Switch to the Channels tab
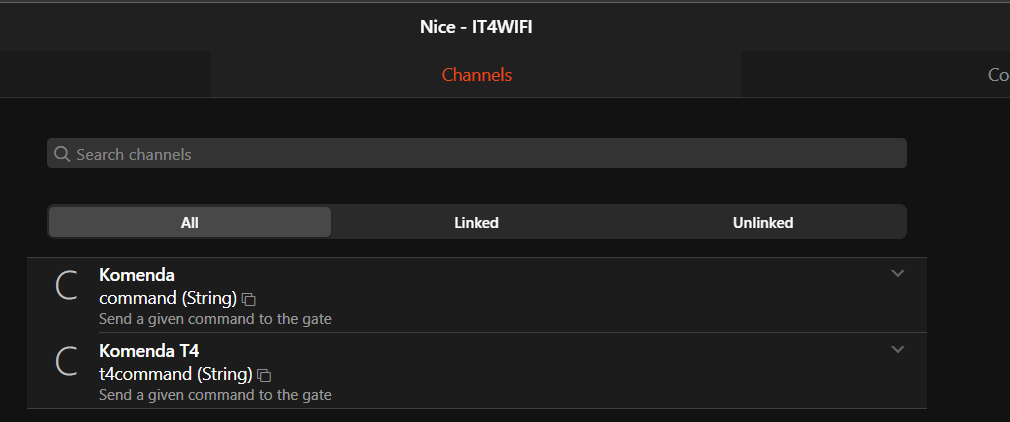 pos(477,75)
